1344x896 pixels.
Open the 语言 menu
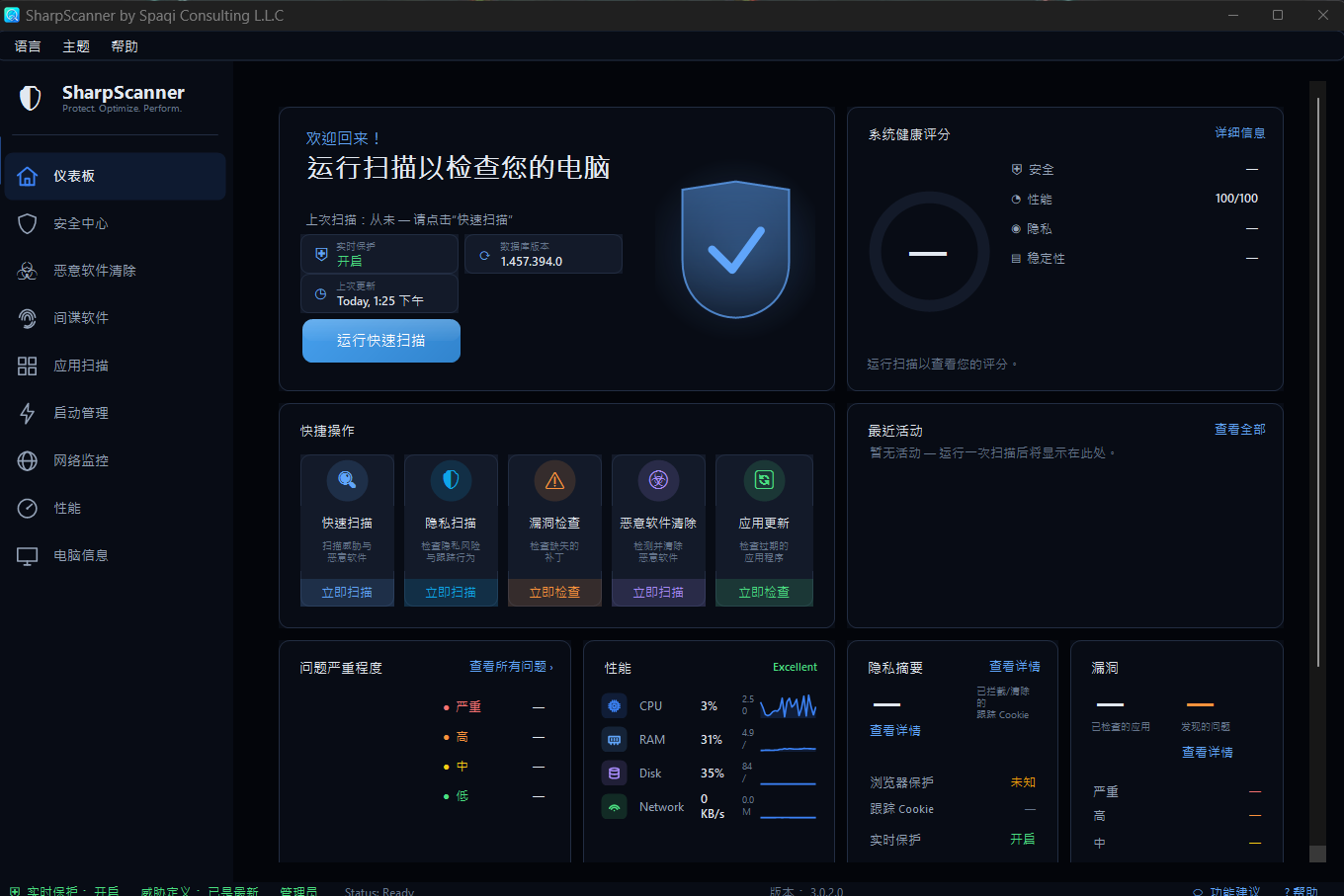point(28,46)
